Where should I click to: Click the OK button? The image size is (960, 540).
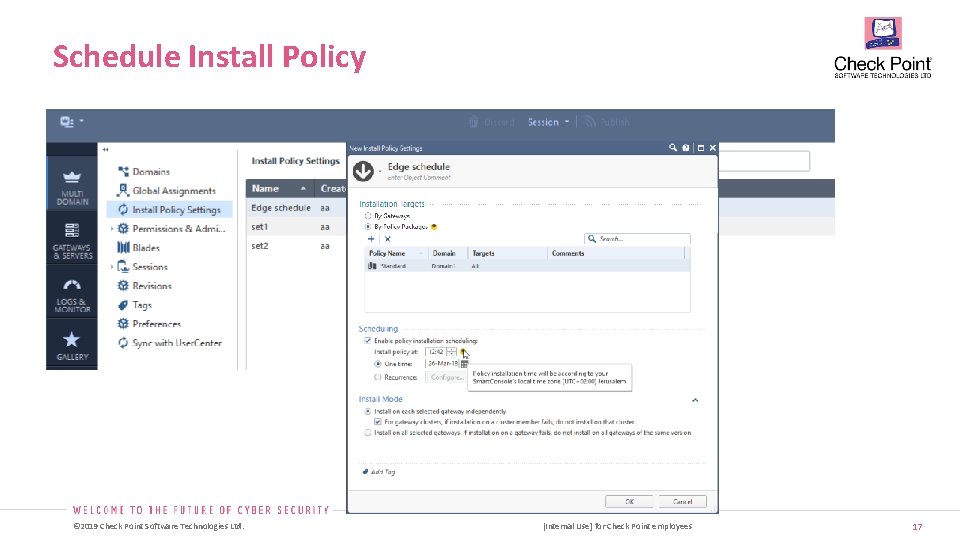pos(629,501)
